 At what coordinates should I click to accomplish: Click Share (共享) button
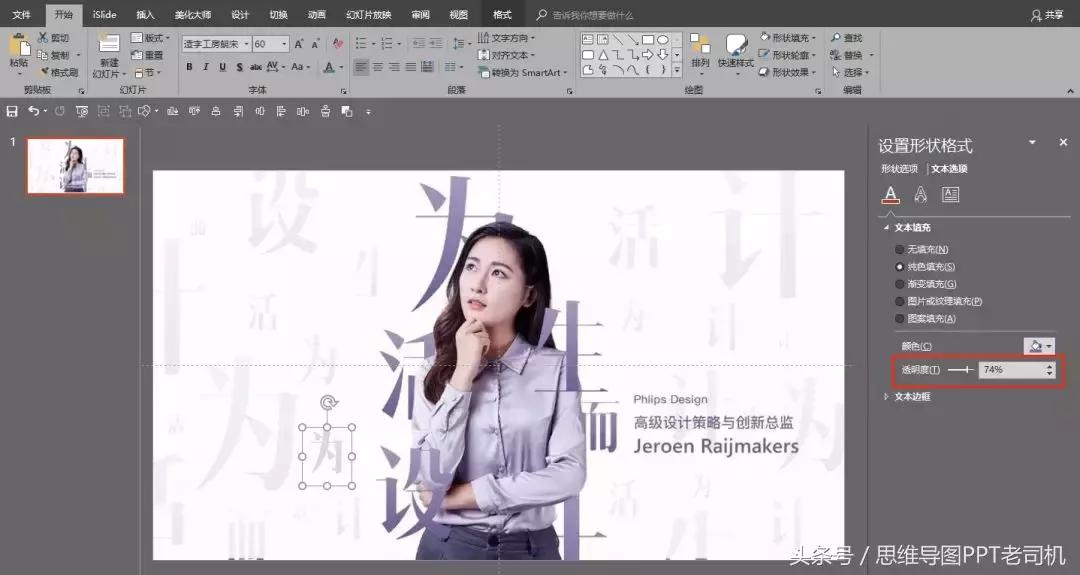click(1046, 15)
